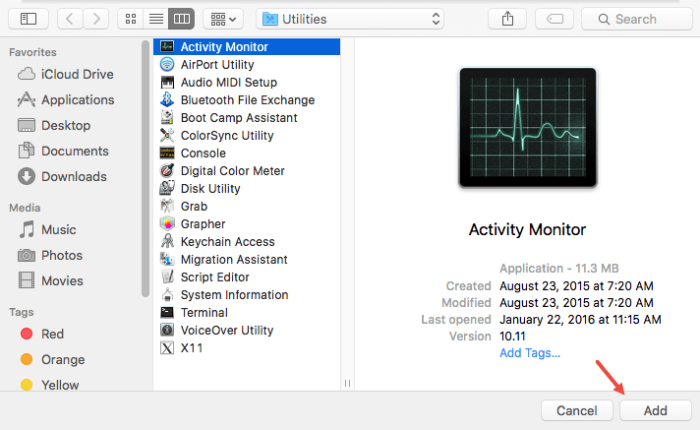This screenshot has height=430, width=700.
Task: Click the Keychain Access icon
Action: (167, 242)
